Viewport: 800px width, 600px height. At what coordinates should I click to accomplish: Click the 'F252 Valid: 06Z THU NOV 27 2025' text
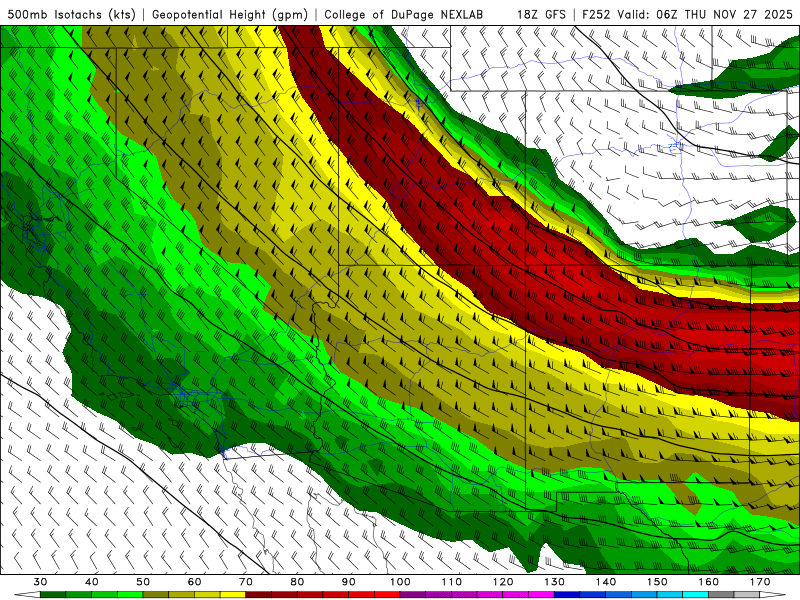(x=687, y=14)
